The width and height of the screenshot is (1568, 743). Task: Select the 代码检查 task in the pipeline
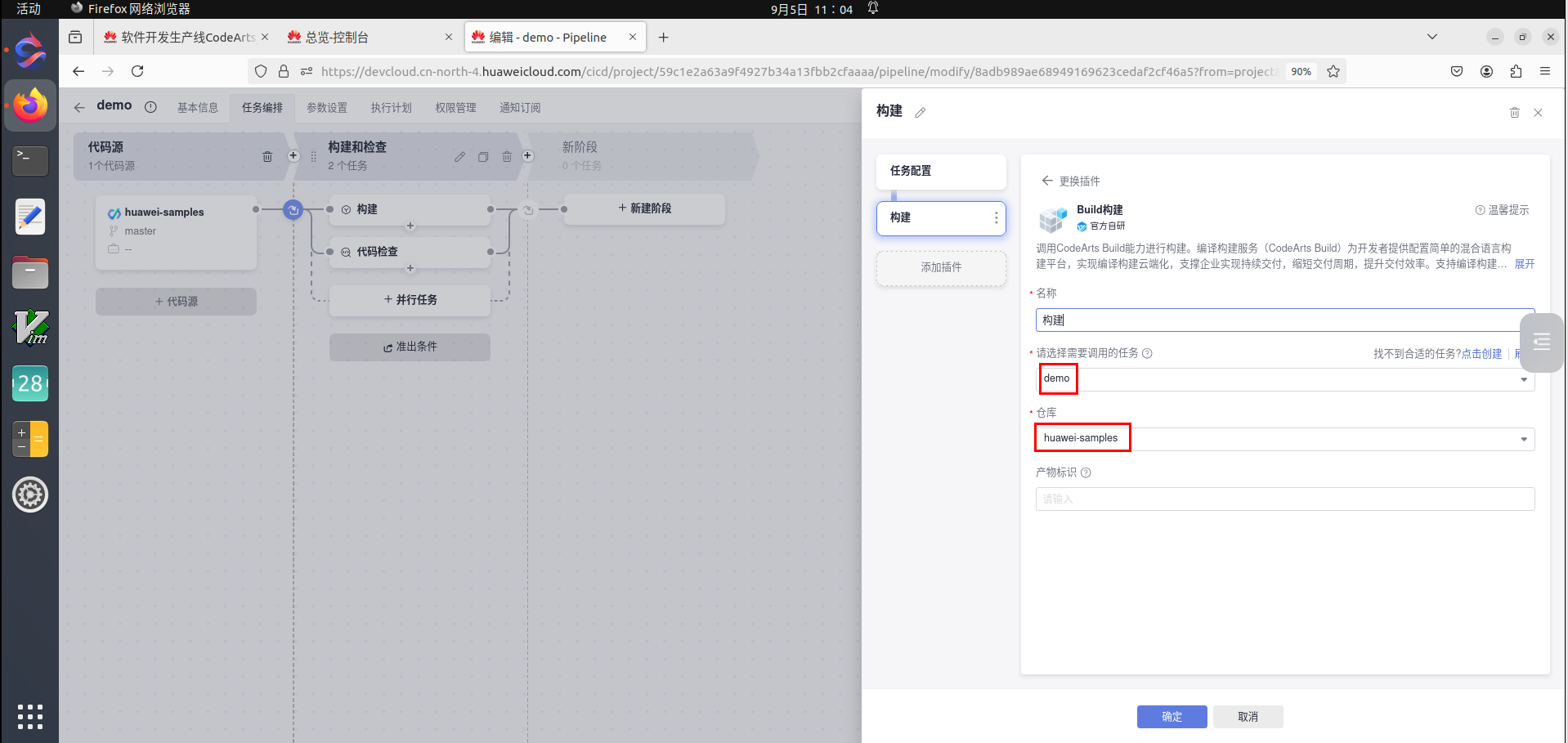coord(410,253)
